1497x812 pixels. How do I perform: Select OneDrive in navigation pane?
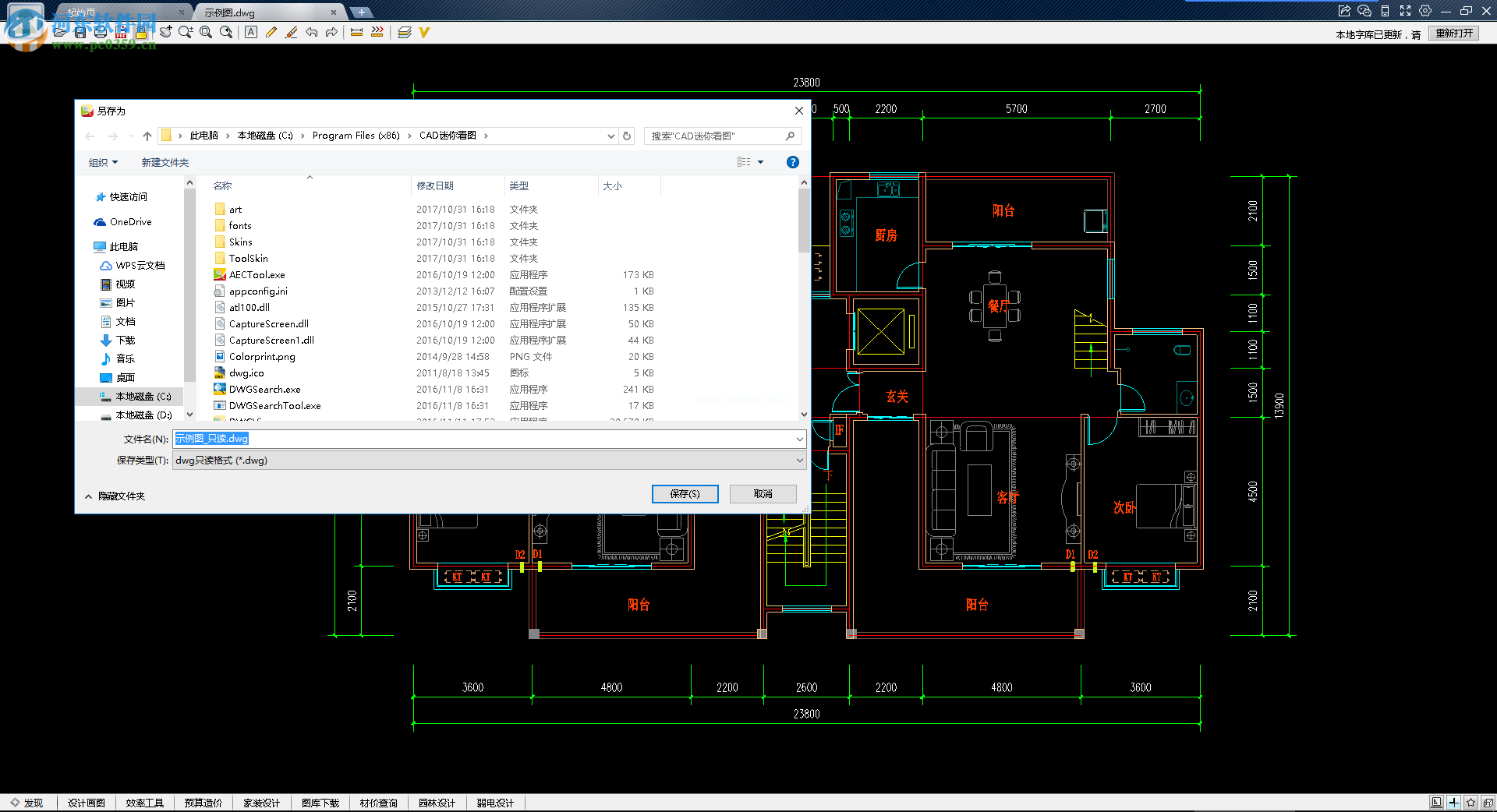pyautogui.click(x=123, y=222)
